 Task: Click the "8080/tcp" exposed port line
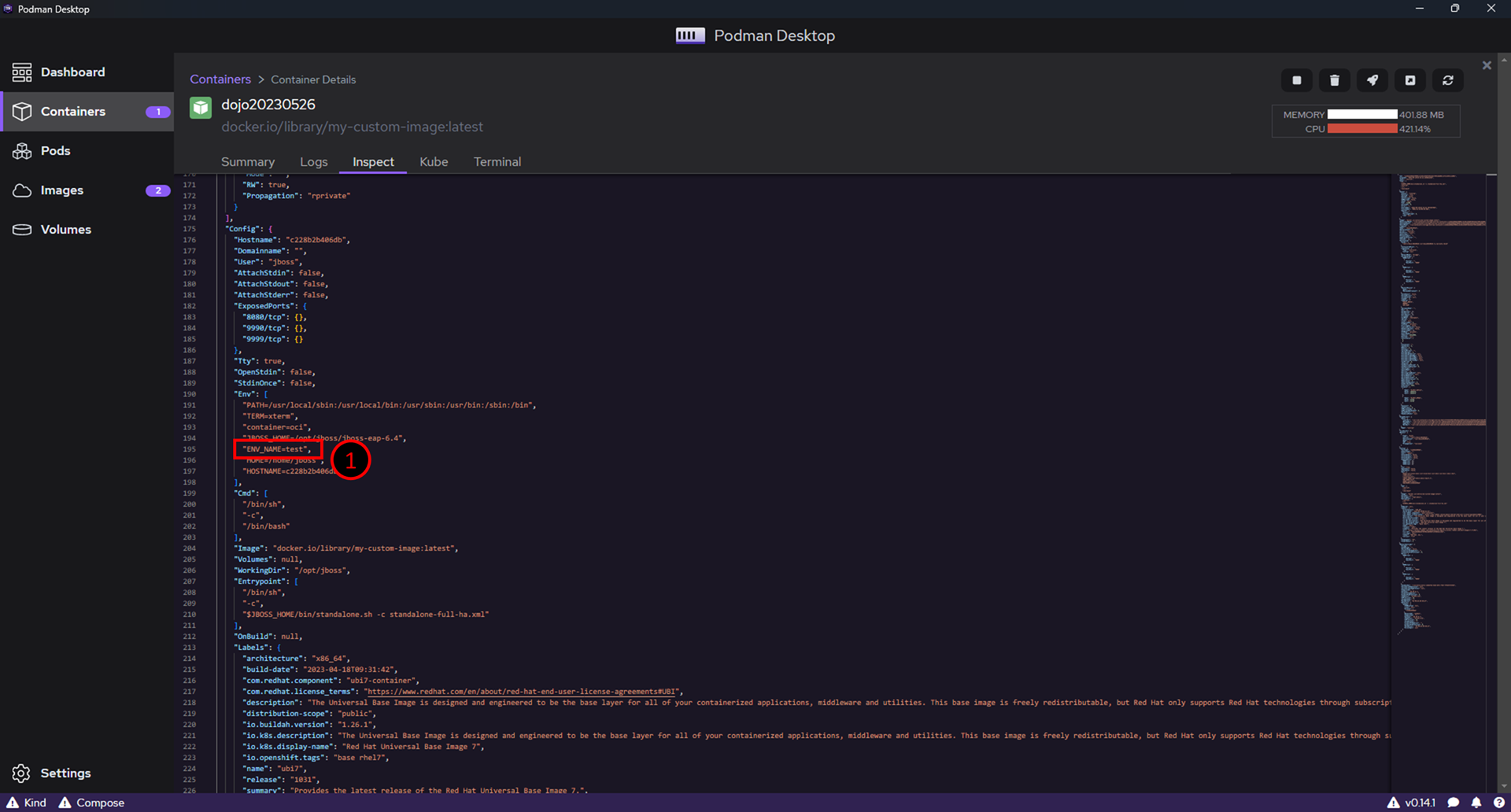pyautogui.click(x=275, y=317)
